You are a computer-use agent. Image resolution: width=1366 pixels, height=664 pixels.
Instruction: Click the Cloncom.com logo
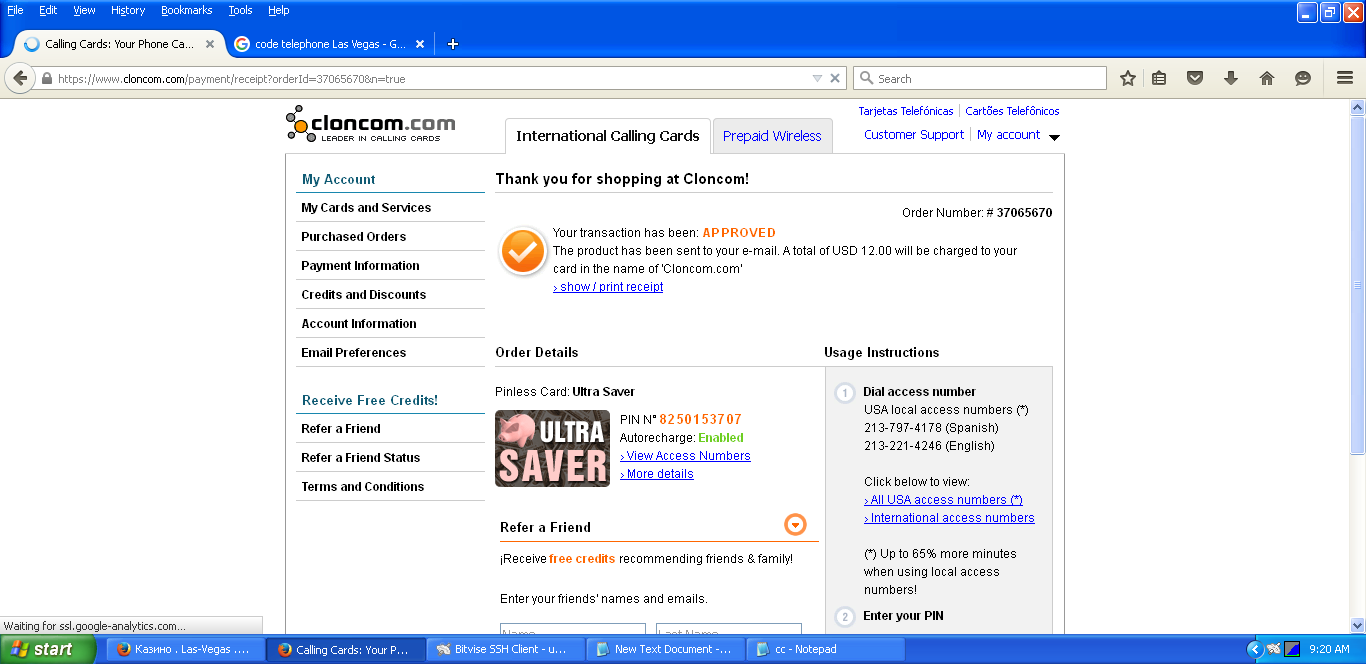point(370,125)
